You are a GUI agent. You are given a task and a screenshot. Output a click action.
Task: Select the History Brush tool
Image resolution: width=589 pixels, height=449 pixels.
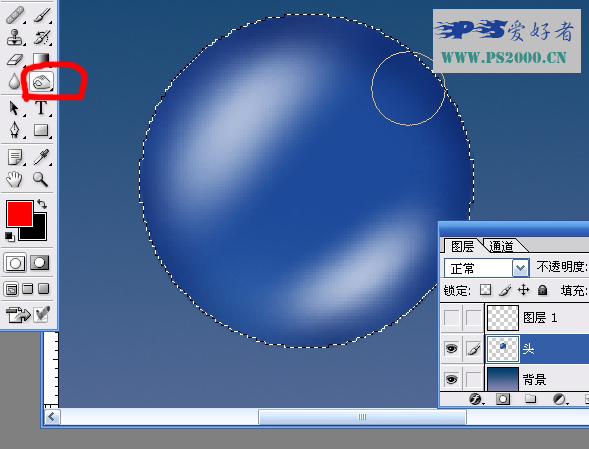(x=42, y=38)
